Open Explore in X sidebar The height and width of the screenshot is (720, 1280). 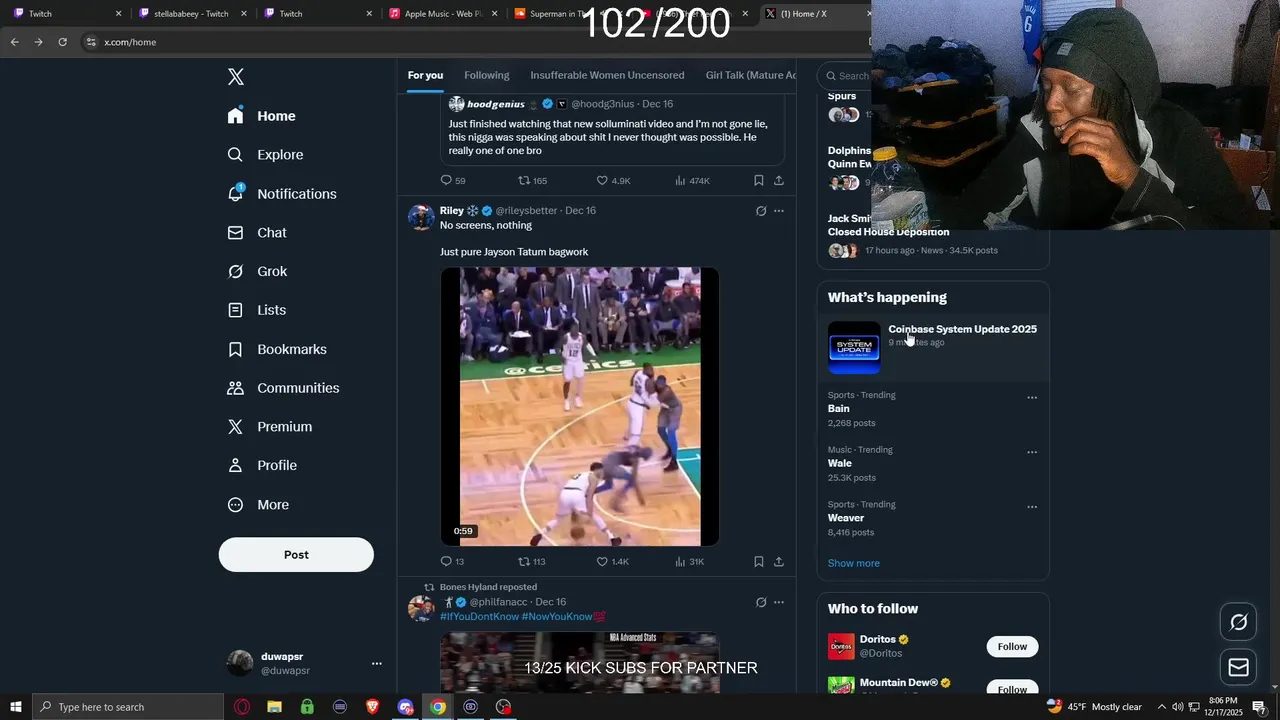click(266, 155)
